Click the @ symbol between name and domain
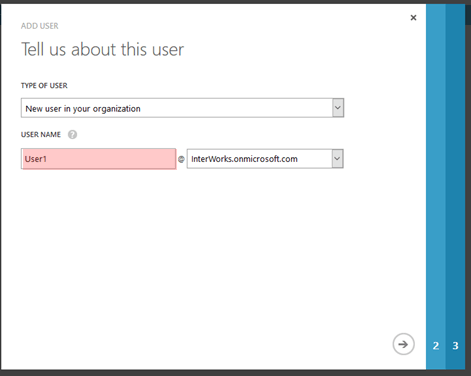The image size is (471, 376). (x=181, y=159)
